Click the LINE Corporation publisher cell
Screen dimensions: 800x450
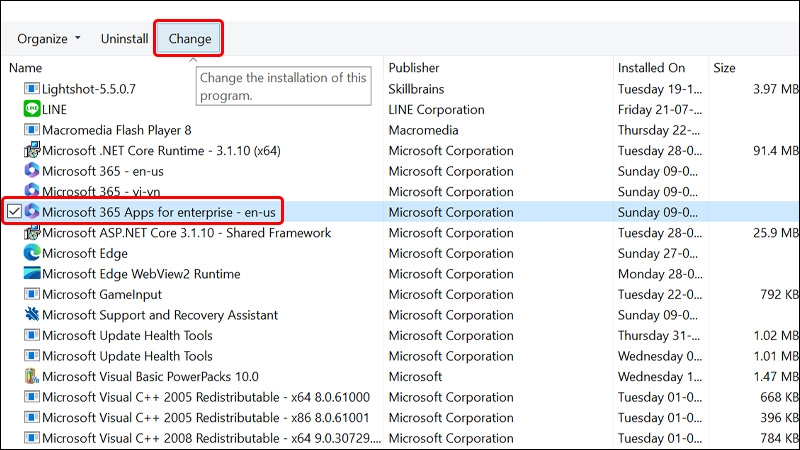tap(436, 110)
